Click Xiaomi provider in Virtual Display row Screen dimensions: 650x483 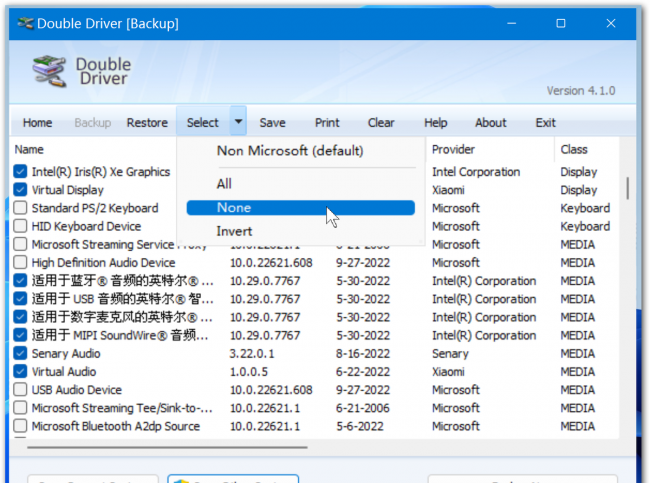pos(448,190)
